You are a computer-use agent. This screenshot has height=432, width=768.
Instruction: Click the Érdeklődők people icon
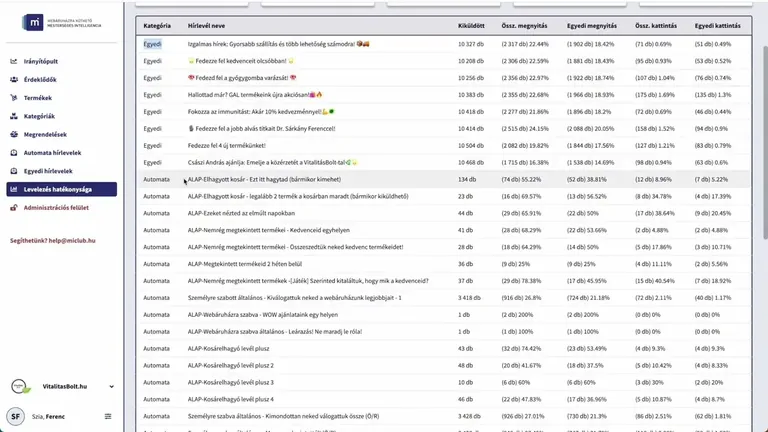tap(14, 79)
